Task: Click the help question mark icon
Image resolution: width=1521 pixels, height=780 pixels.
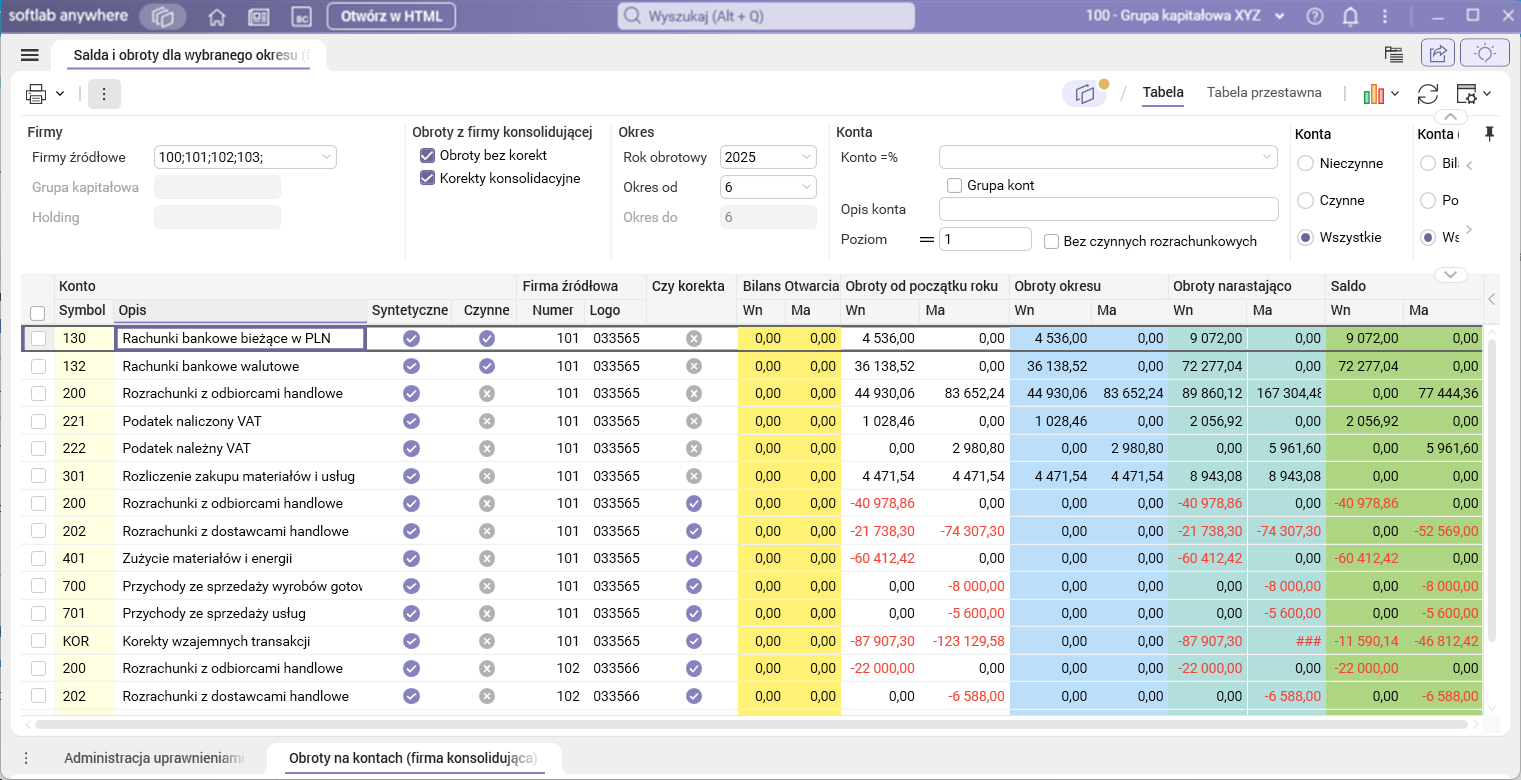Action: tap(1315, 16)
